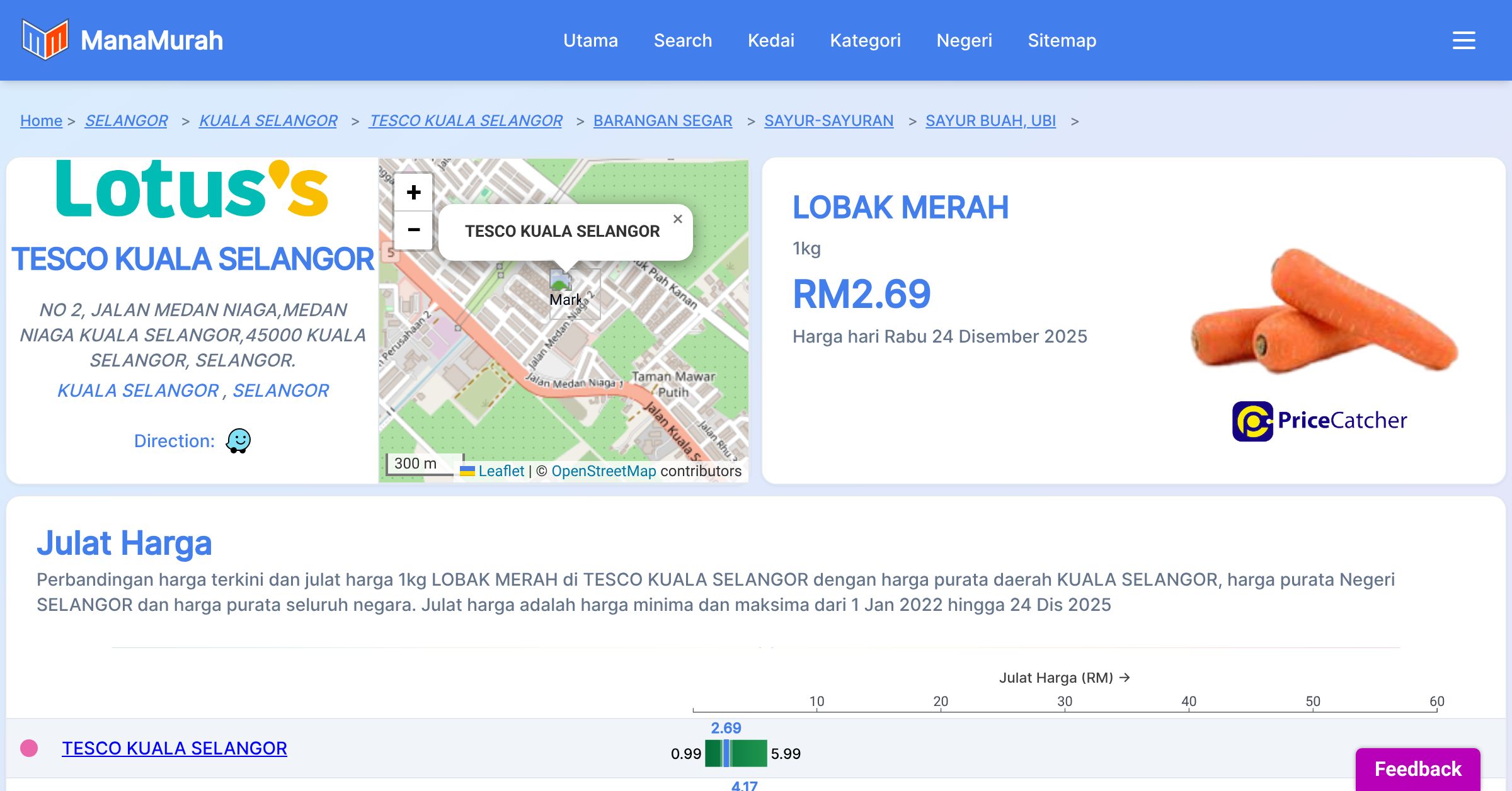This screenshot has height=791, width=1512.
Task: Click the Leaflet attribution link
Action: point(501,471)
